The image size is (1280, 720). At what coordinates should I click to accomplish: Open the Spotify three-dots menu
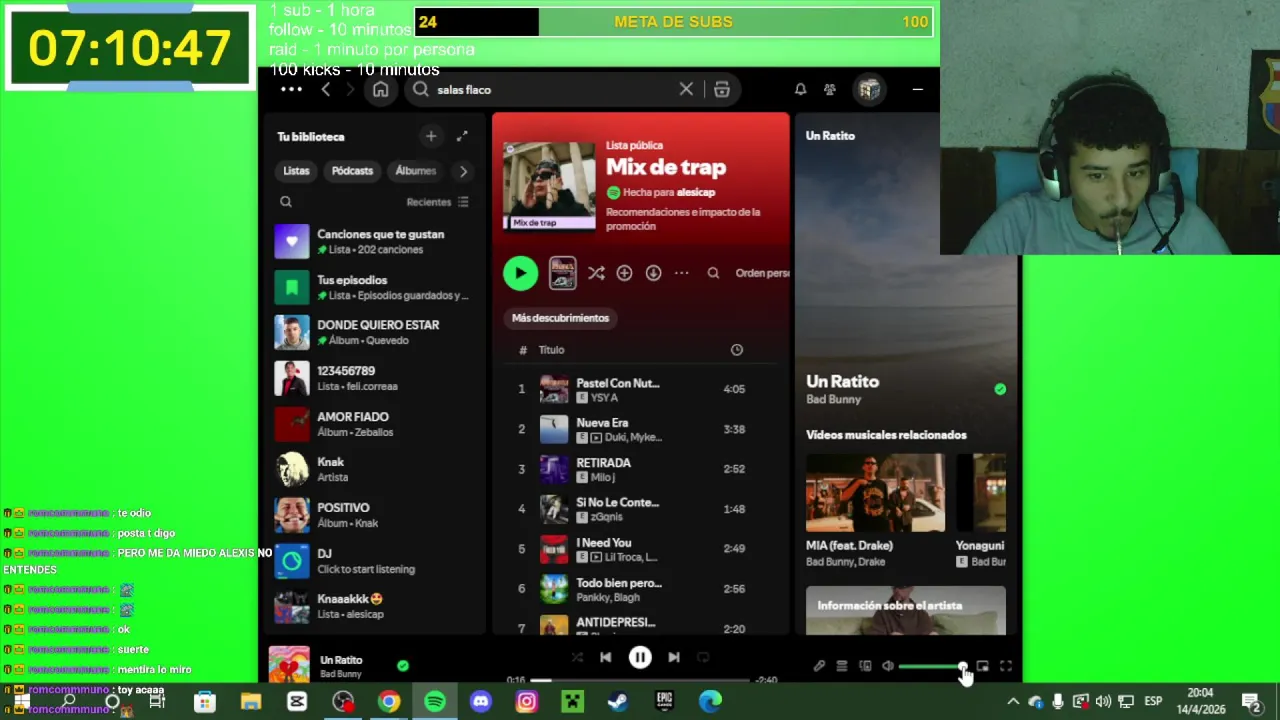[x=291, y=89]
